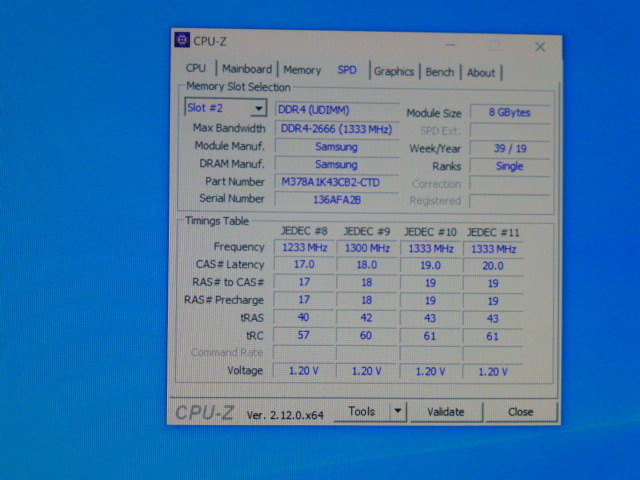Click the Timings Table group label
The image size is (640, 480).
click(217, 221)
